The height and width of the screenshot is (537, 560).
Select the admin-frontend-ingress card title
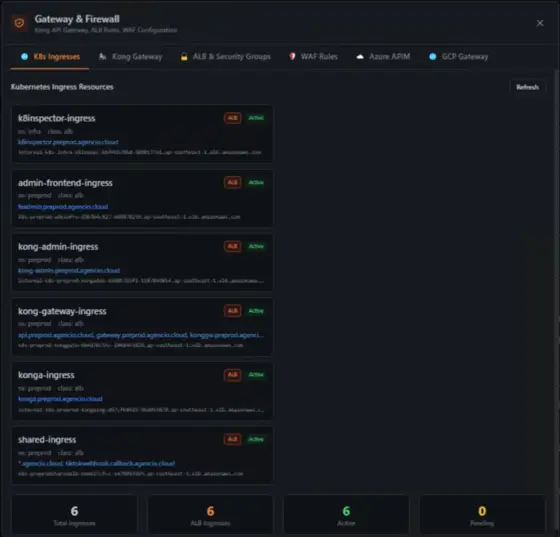(x=65, y=183)
